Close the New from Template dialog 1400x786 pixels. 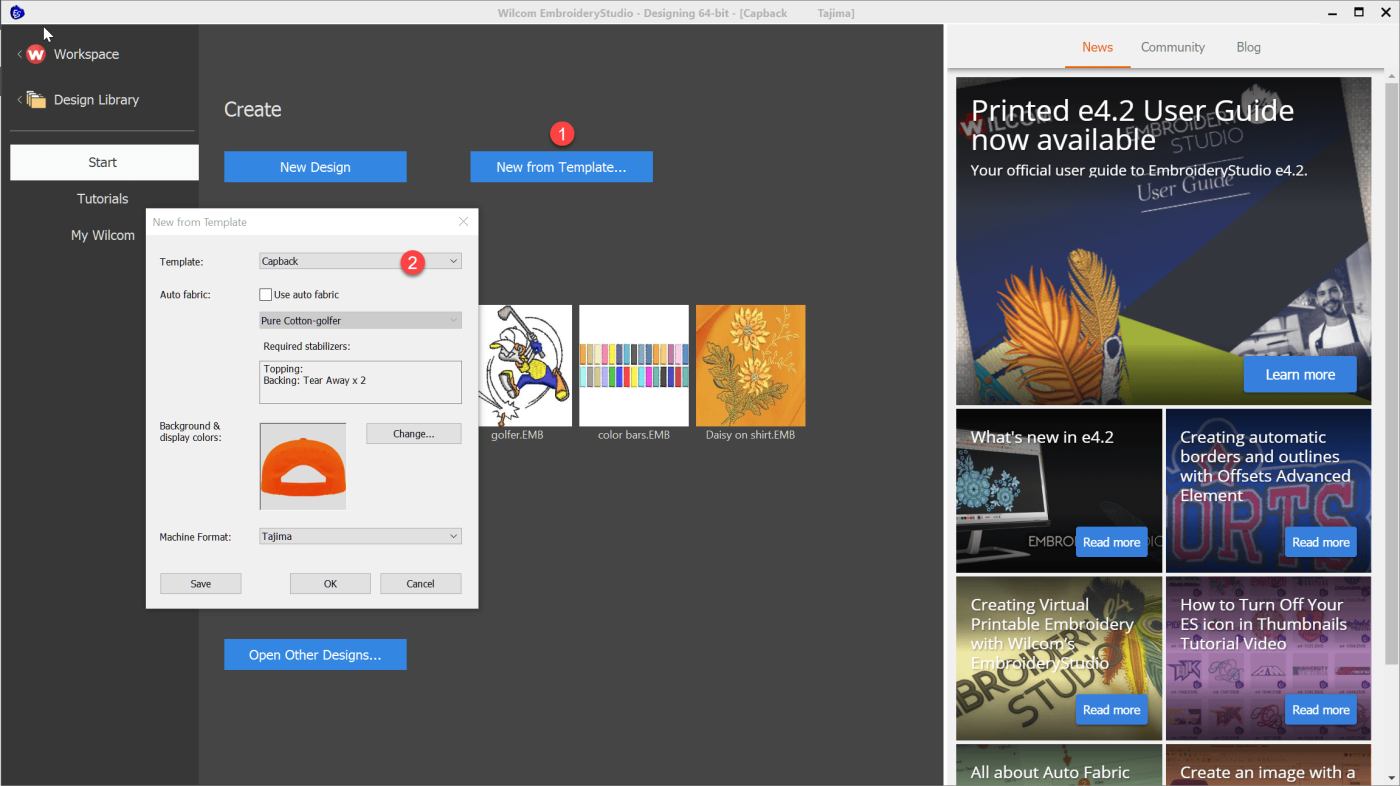click(x=463, y=222)
